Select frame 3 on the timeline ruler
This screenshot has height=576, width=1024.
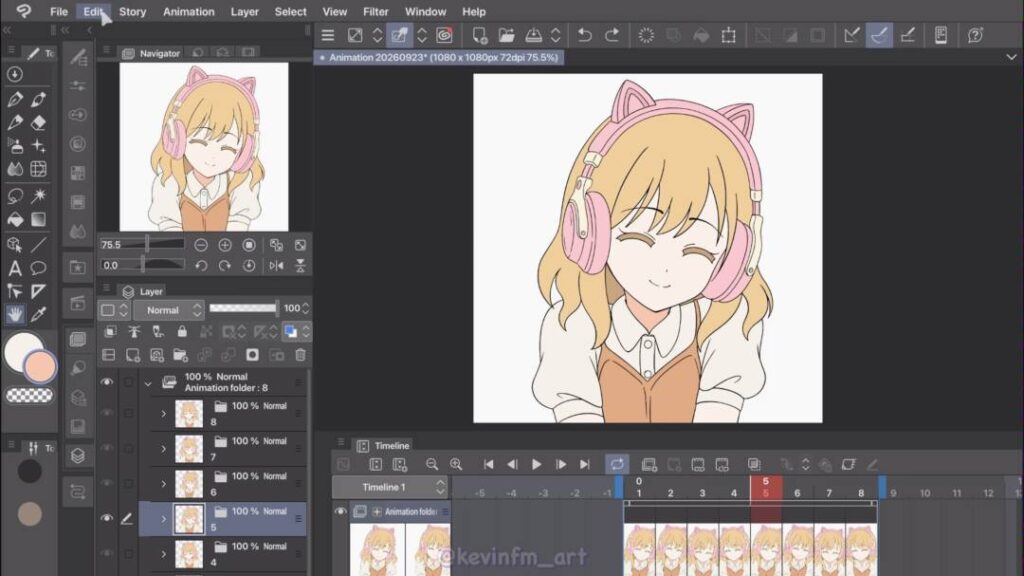(x=702, y=493)
